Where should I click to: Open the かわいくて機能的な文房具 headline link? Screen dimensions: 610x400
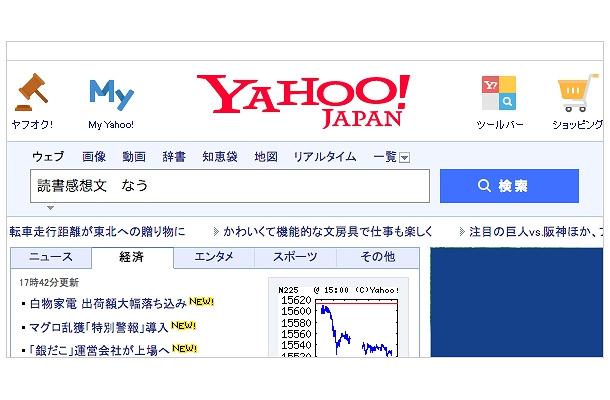(328, 232)
